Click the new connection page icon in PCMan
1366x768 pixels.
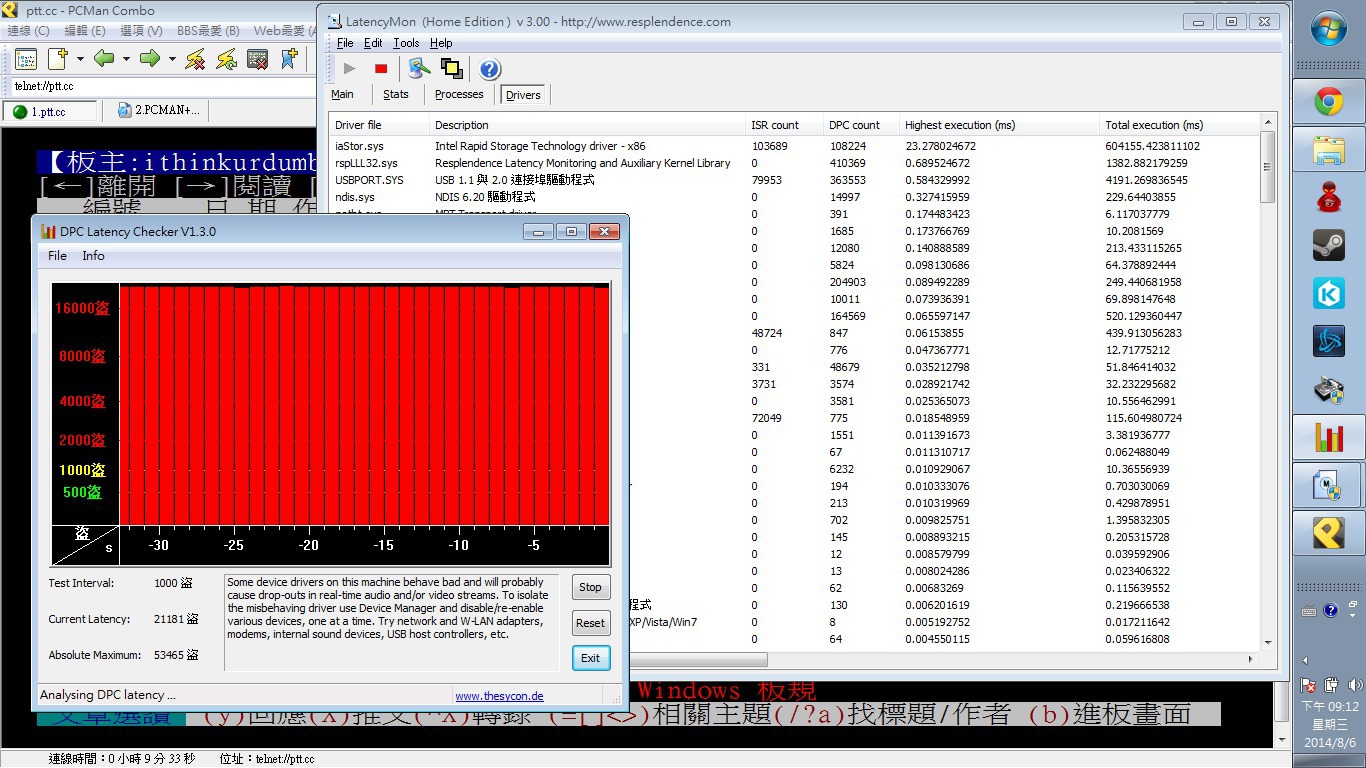pyautogui.click(x=57, y=59)
